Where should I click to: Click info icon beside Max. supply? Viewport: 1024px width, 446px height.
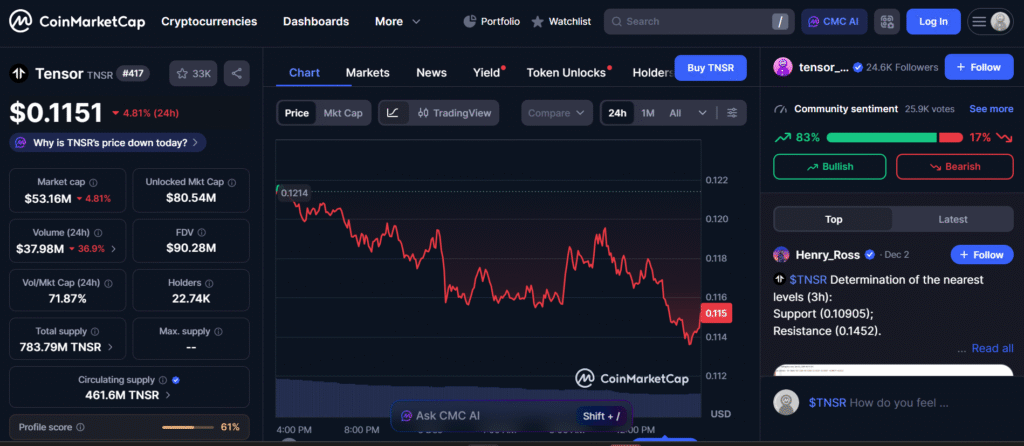(219, 332)
